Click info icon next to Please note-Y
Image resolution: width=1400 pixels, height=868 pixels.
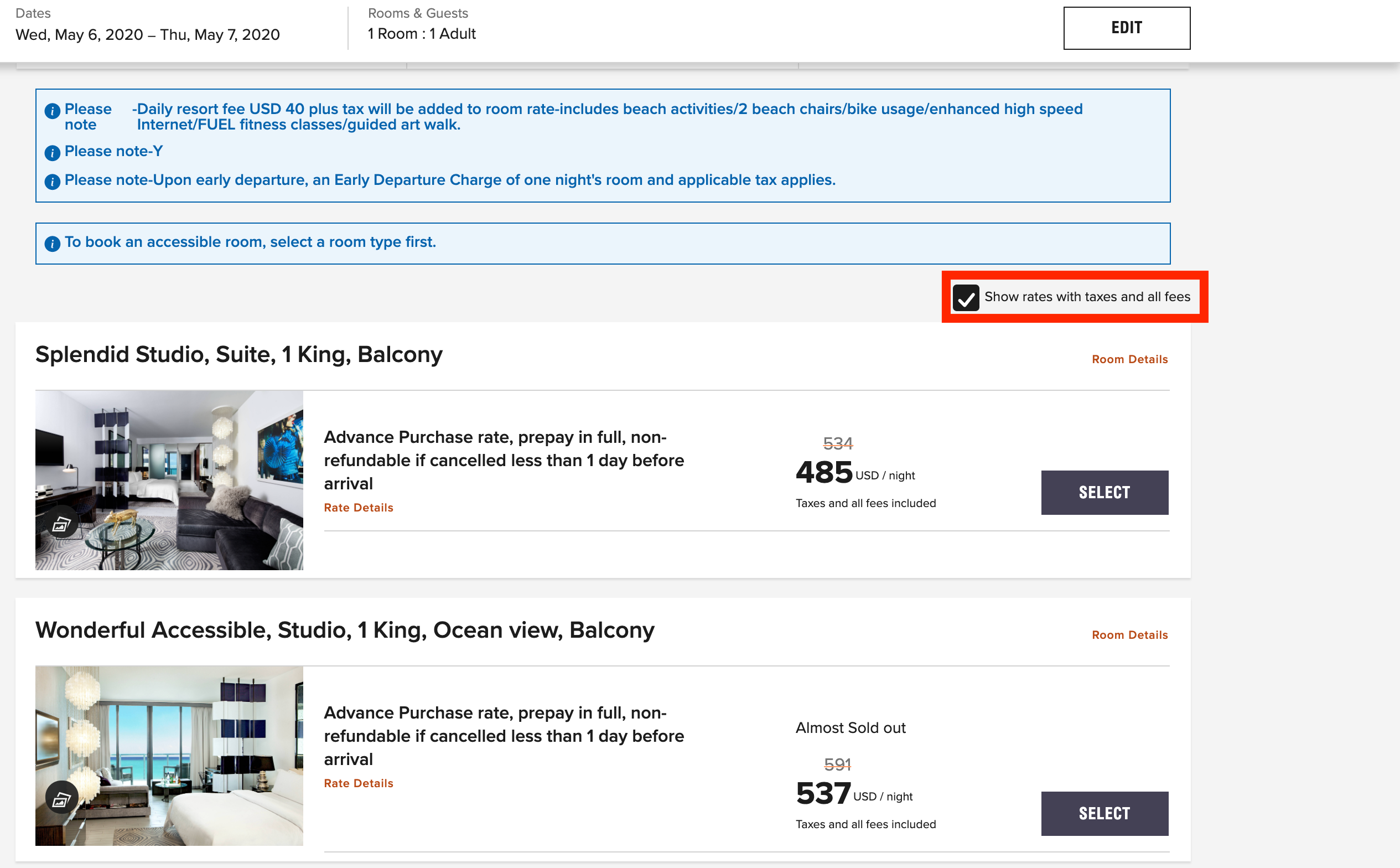click(x=52, y=153)
